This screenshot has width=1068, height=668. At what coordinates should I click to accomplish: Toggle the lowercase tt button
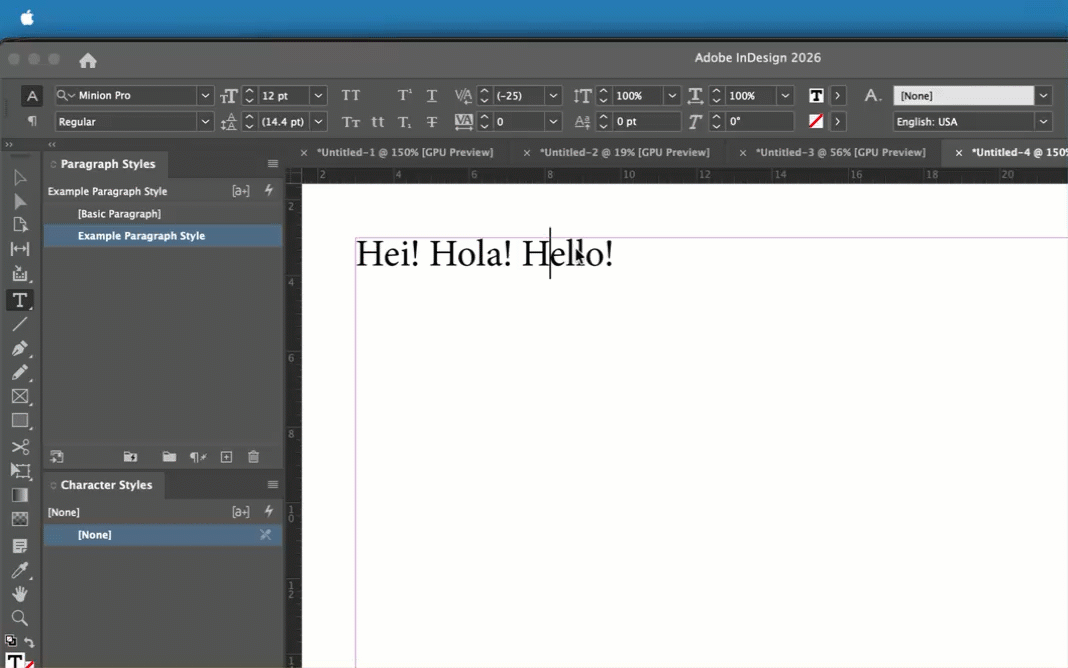pos(378,122)
